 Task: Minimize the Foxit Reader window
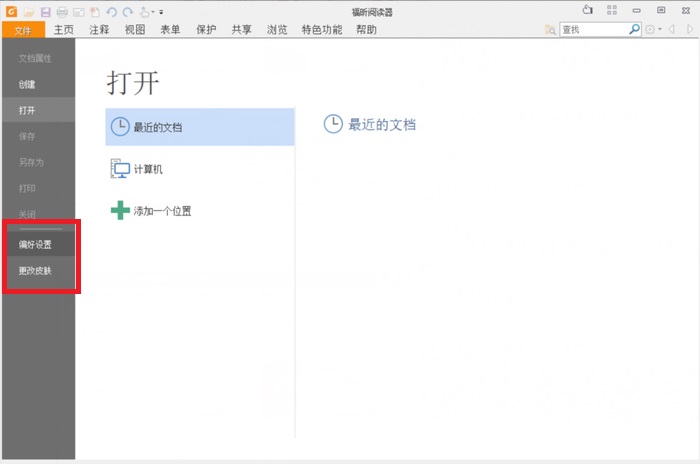click(637, 10)
